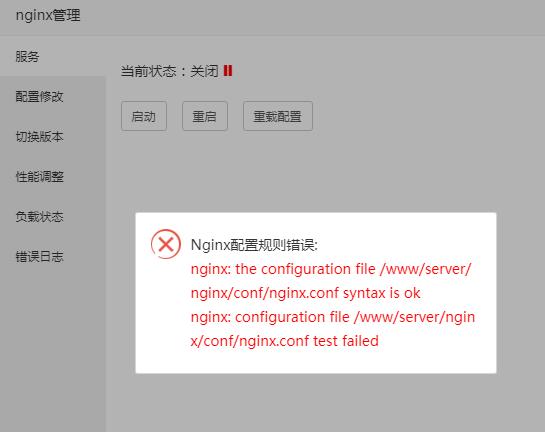Image resolution: width=545 pixels, height=432 pixels.
Task: Click the 当前状态：关闭 status text
Action: coord(170,71)
